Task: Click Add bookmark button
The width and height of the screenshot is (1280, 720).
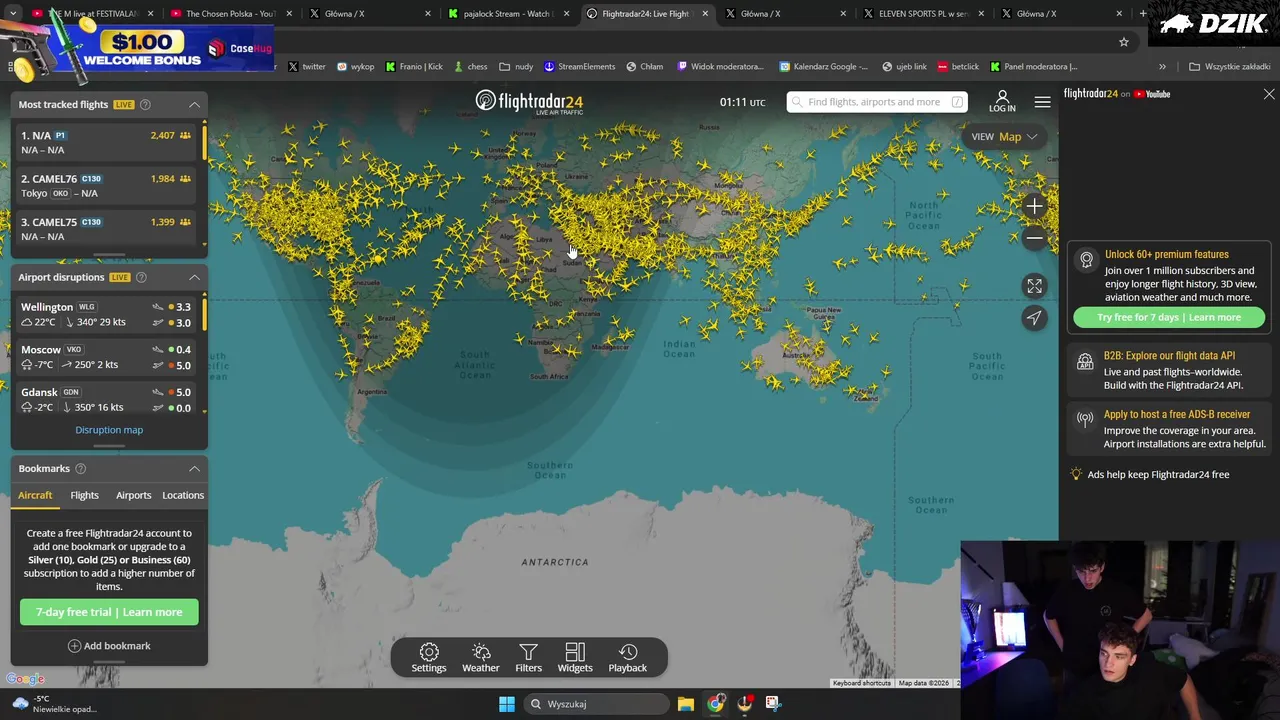Action: [x=109, y=646]
